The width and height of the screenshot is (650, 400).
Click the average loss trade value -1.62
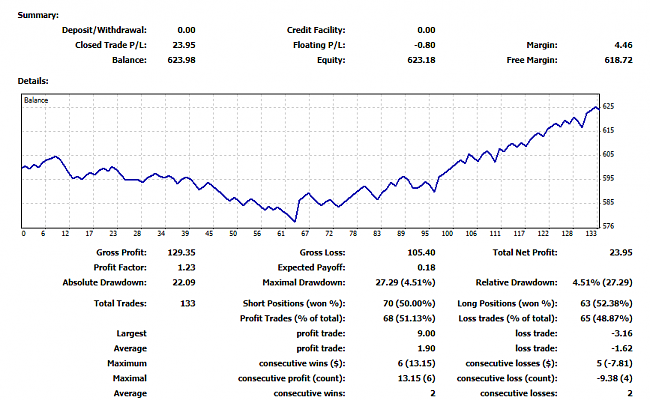(622, 348)
